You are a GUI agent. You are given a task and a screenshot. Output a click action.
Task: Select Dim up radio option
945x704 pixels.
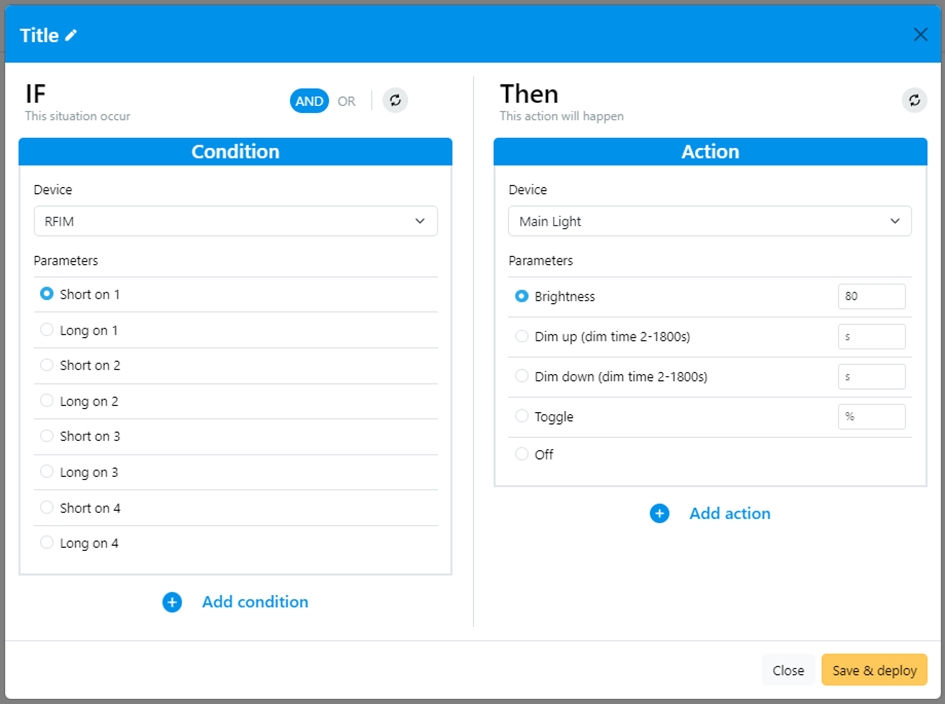[x=522, y=336]
